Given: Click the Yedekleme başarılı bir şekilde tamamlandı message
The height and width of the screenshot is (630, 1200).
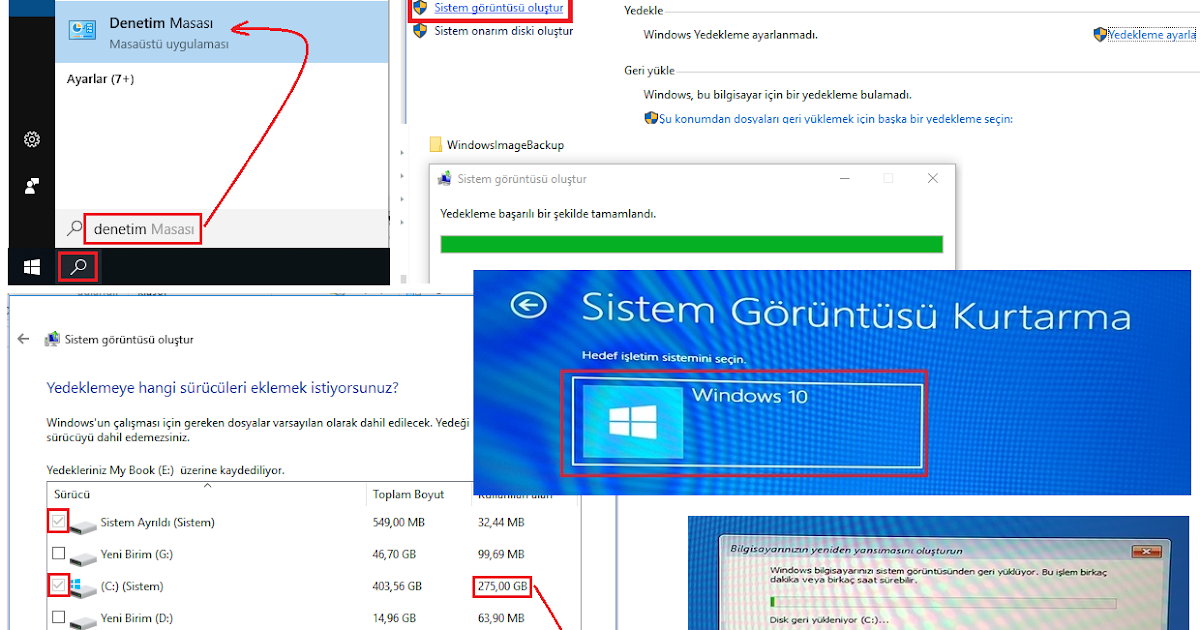Looking at the screenshot, I should point(549,214).
